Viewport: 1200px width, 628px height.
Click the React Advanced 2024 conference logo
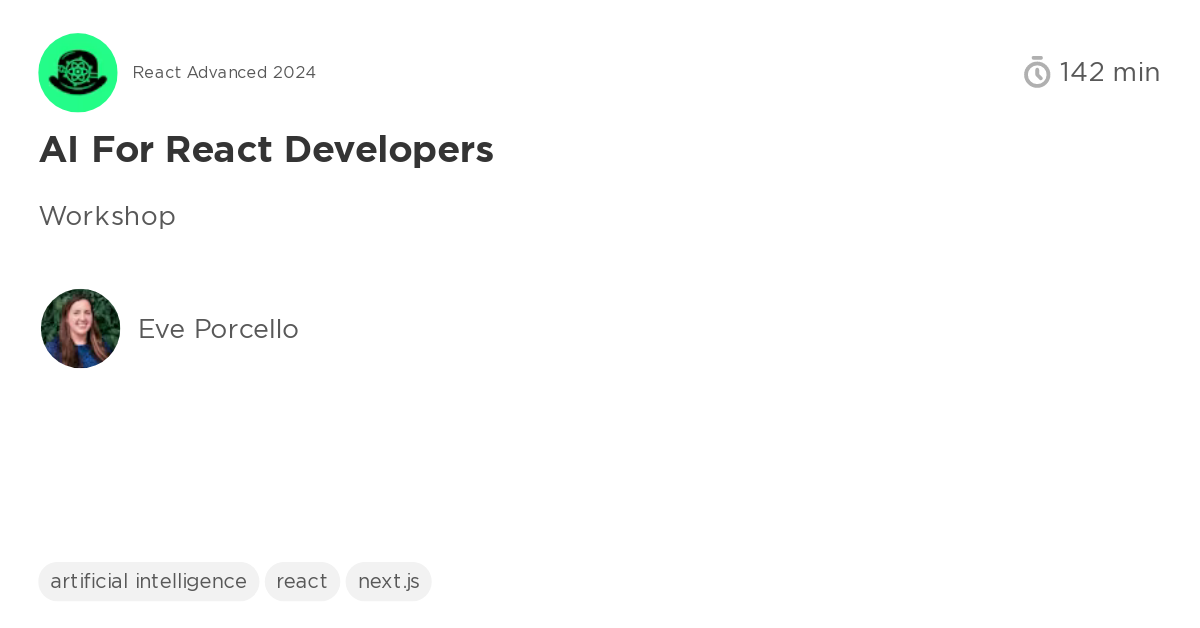click(x=78, y=72)
